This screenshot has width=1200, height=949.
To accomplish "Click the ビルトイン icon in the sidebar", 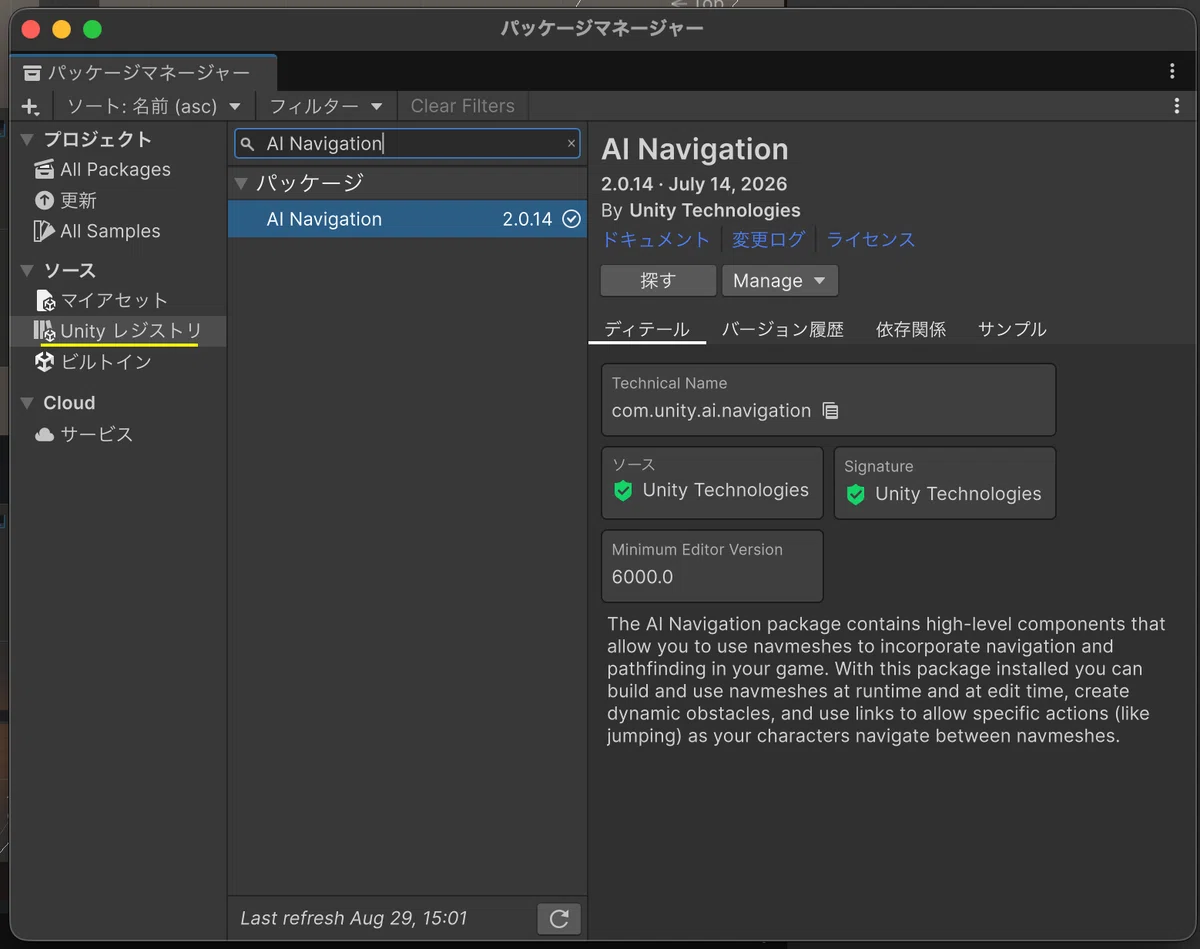I will click(44, 362).
